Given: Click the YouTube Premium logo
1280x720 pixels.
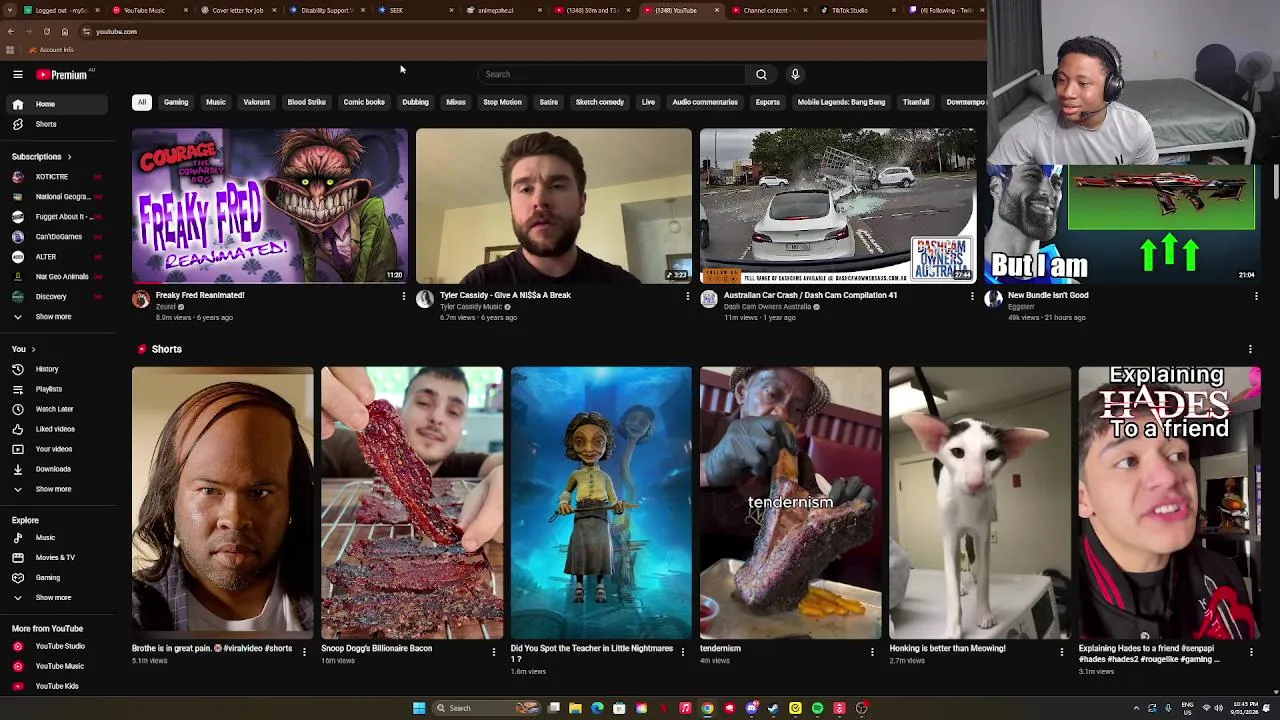Looking at the screenshot, I should coord(62,74).
